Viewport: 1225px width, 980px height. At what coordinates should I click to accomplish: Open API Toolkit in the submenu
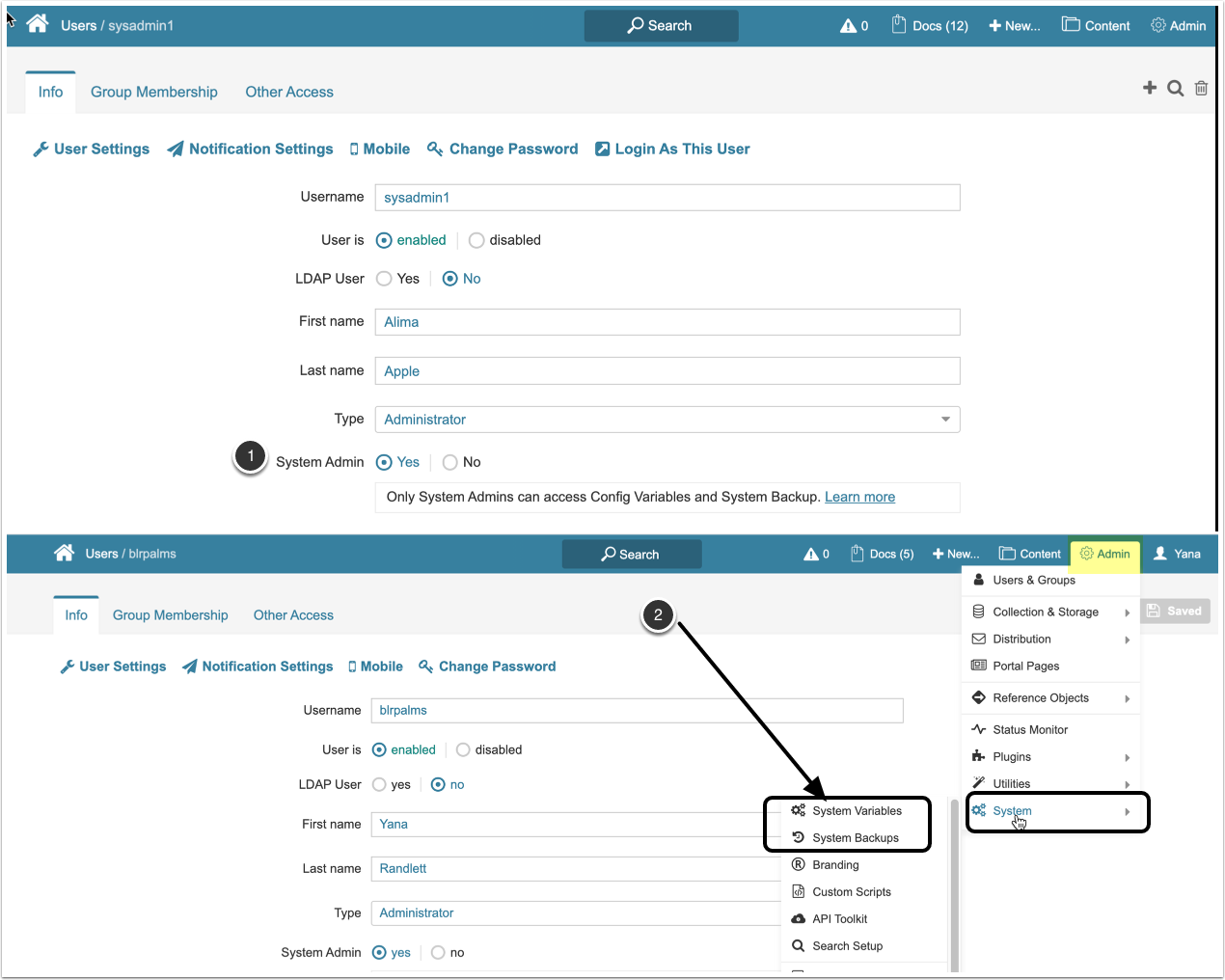(840, 919)
